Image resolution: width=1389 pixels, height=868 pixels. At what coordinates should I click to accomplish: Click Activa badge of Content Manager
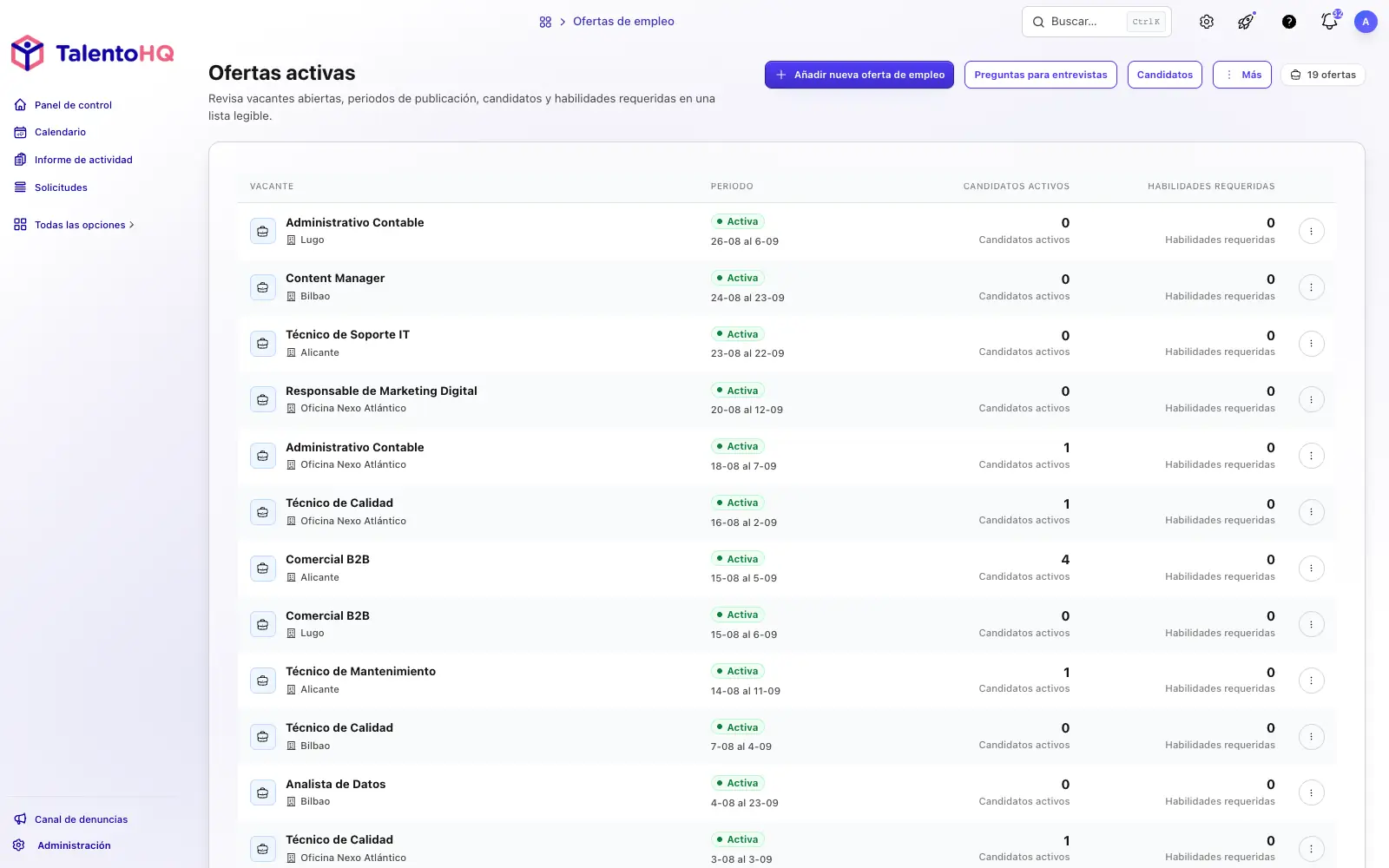[737, 278]
